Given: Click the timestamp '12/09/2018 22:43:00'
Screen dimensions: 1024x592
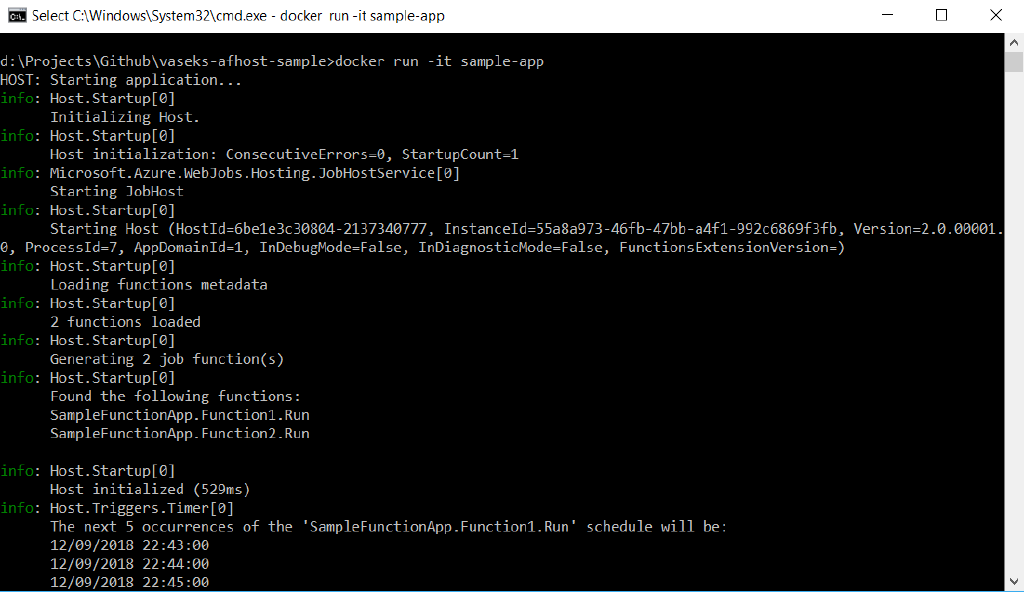Looking at the screenshot, I should pos(129,545).
